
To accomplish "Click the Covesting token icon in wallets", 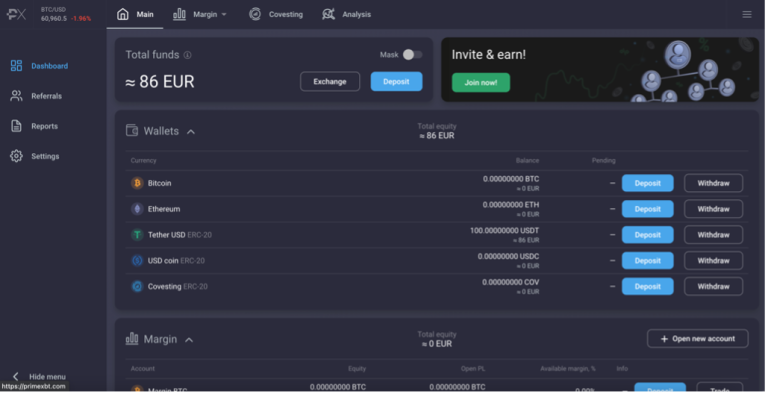I will point(138,287).
